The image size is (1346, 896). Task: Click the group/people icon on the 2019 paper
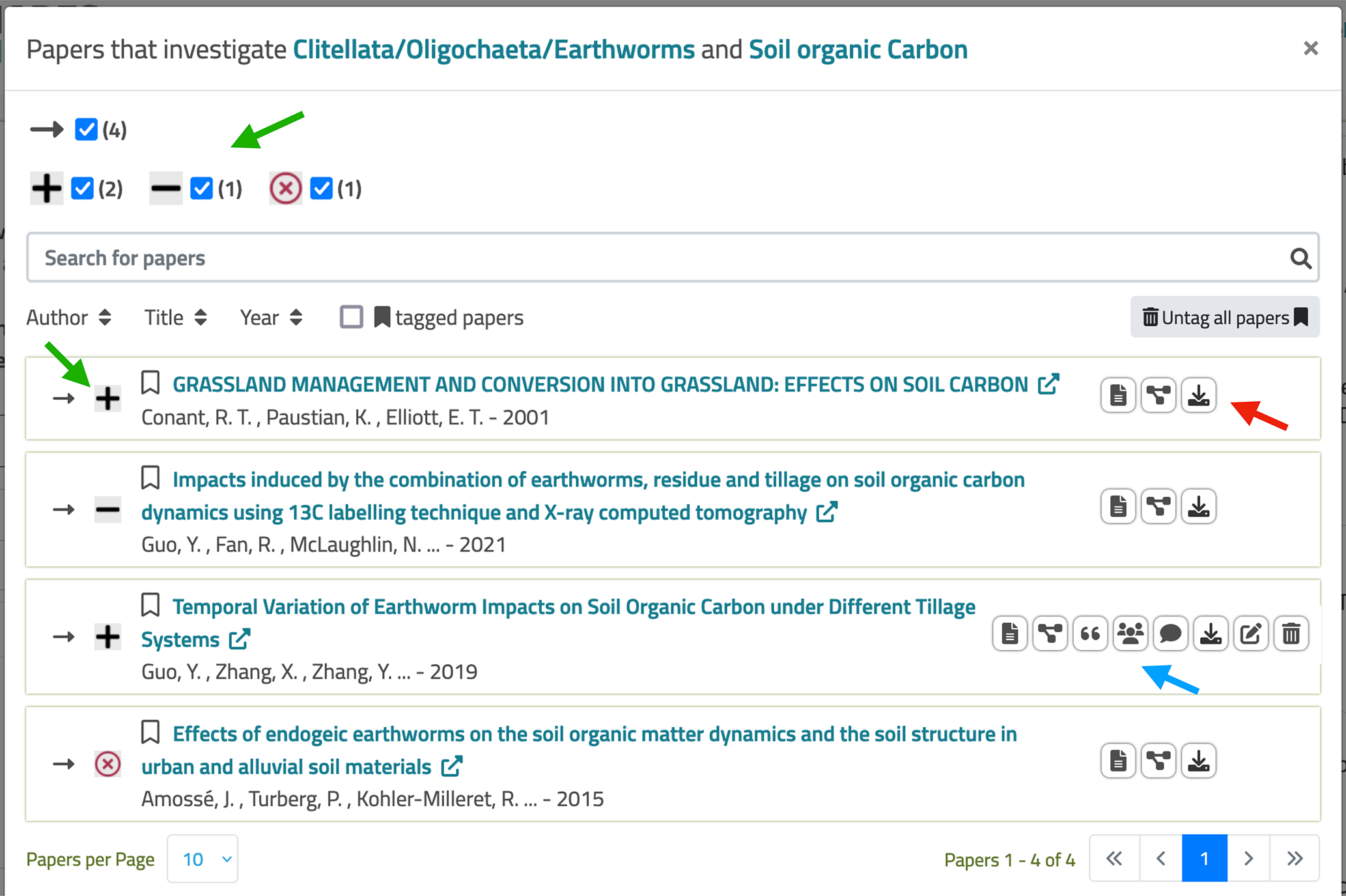click(x=1130, y=634)
